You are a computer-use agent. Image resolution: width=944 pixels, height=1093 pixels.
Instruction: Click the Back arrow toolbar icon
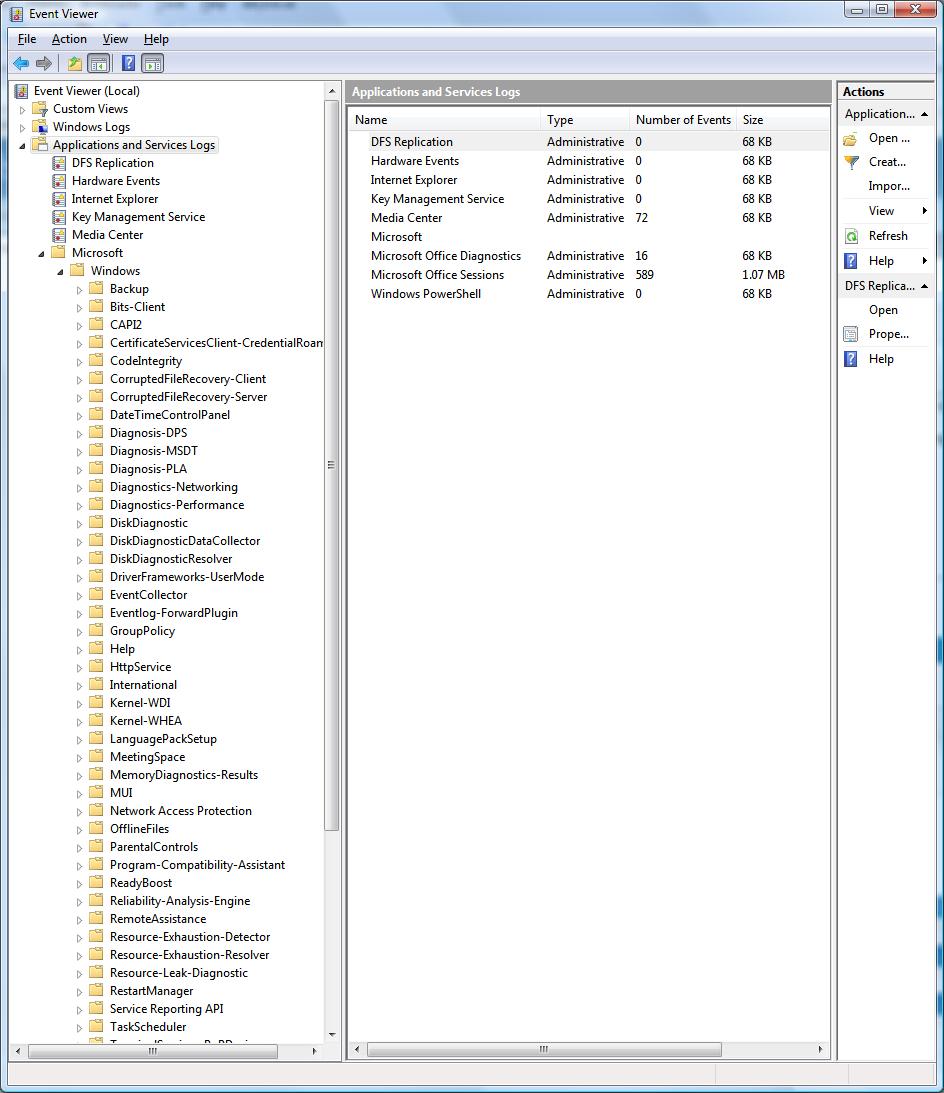(21, 63)
